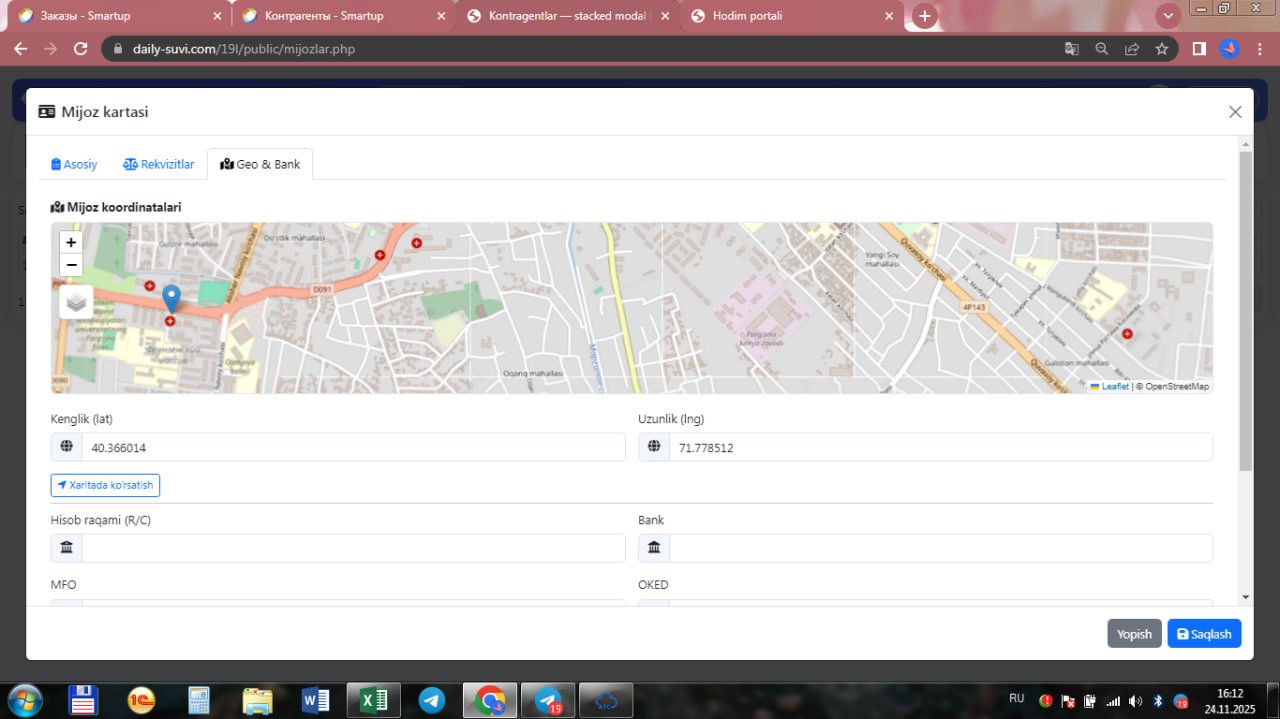The height and width of the screenshot is (719, 1280).
Task: Expand the Chrome tab search dropdown
Action: tap(1167, 16)
